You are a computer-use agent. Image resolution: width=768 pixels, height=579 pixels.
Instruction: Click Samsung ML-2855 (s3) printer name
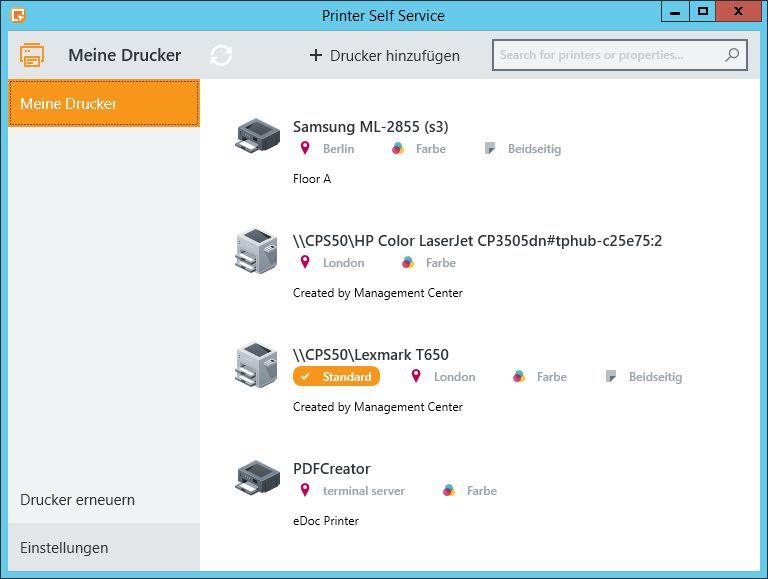(x=371, y=127)
